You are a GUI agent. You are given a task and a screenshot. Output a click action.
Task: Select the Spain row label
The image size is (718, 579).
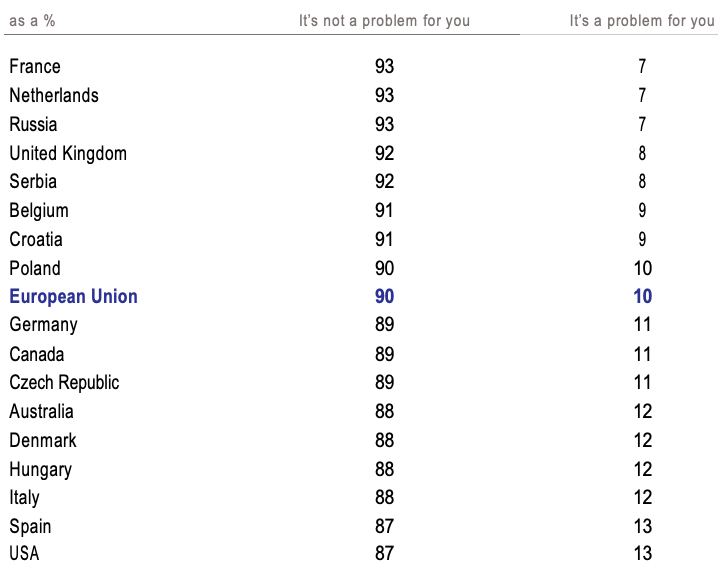(x=30, y=527)
